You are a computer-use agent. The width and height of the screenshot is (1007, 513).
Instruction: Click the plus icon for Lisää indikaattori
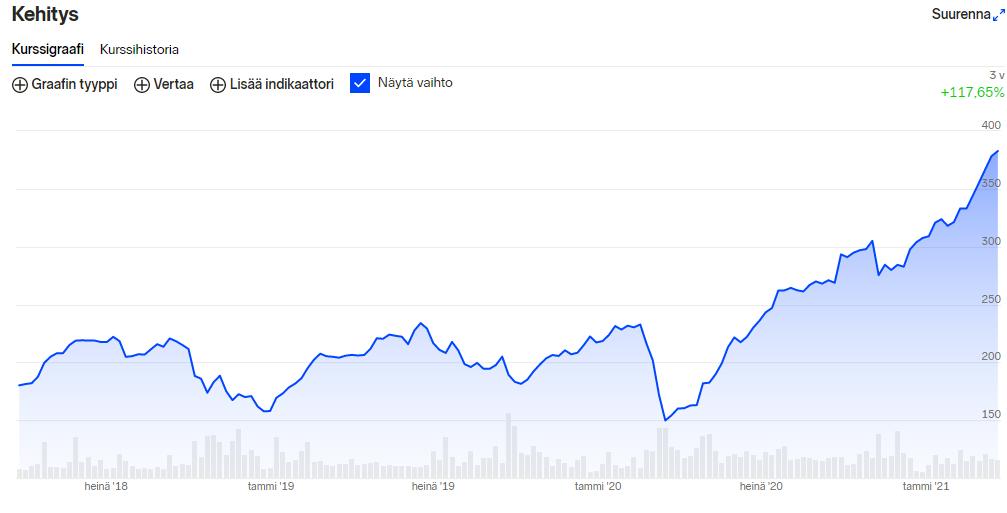tap(218, 85)
